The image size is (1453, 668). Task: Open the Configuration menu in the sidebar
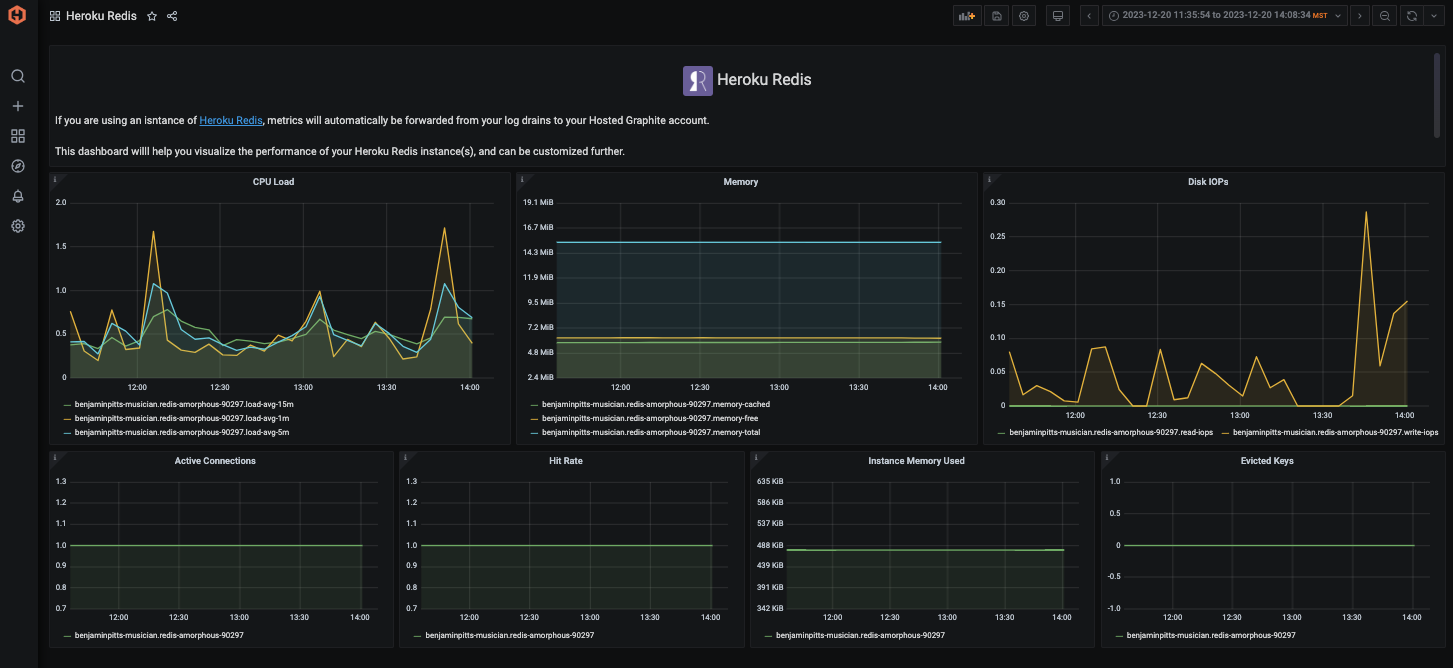(x=17, y=226)
